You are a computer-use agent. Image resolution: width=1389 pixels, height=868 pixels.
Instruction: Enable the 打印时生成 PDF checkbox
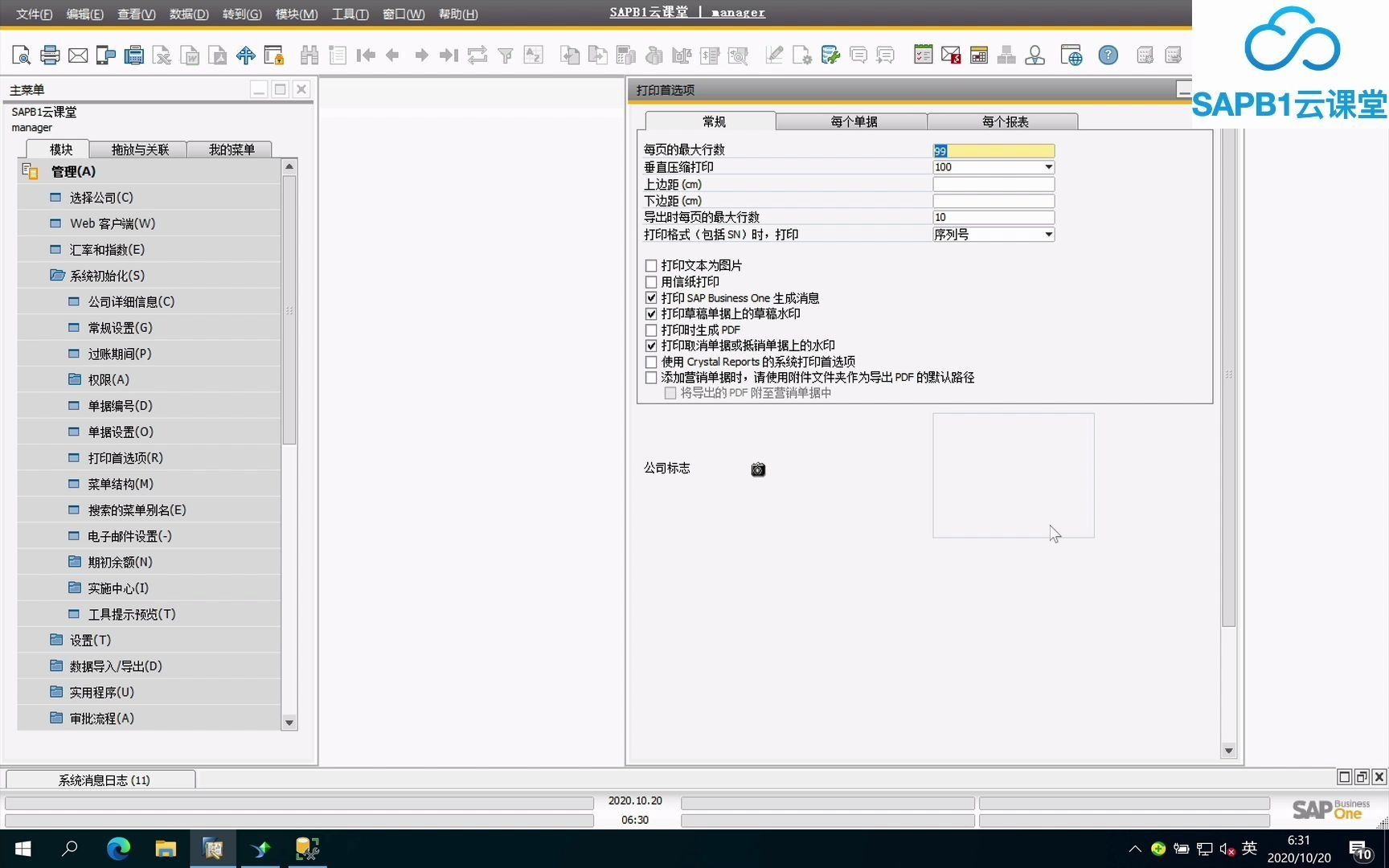650,330
